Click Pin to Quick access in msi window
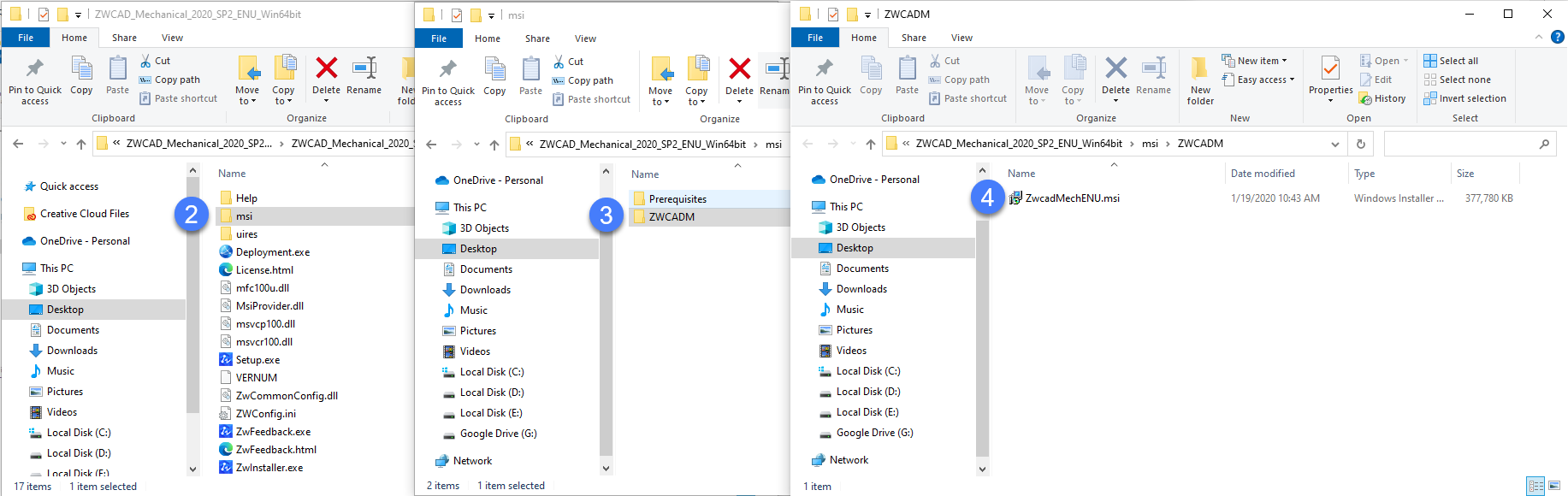Image resolution: width=1568 pixels, height=496 pixels. (x=448, y=82)
